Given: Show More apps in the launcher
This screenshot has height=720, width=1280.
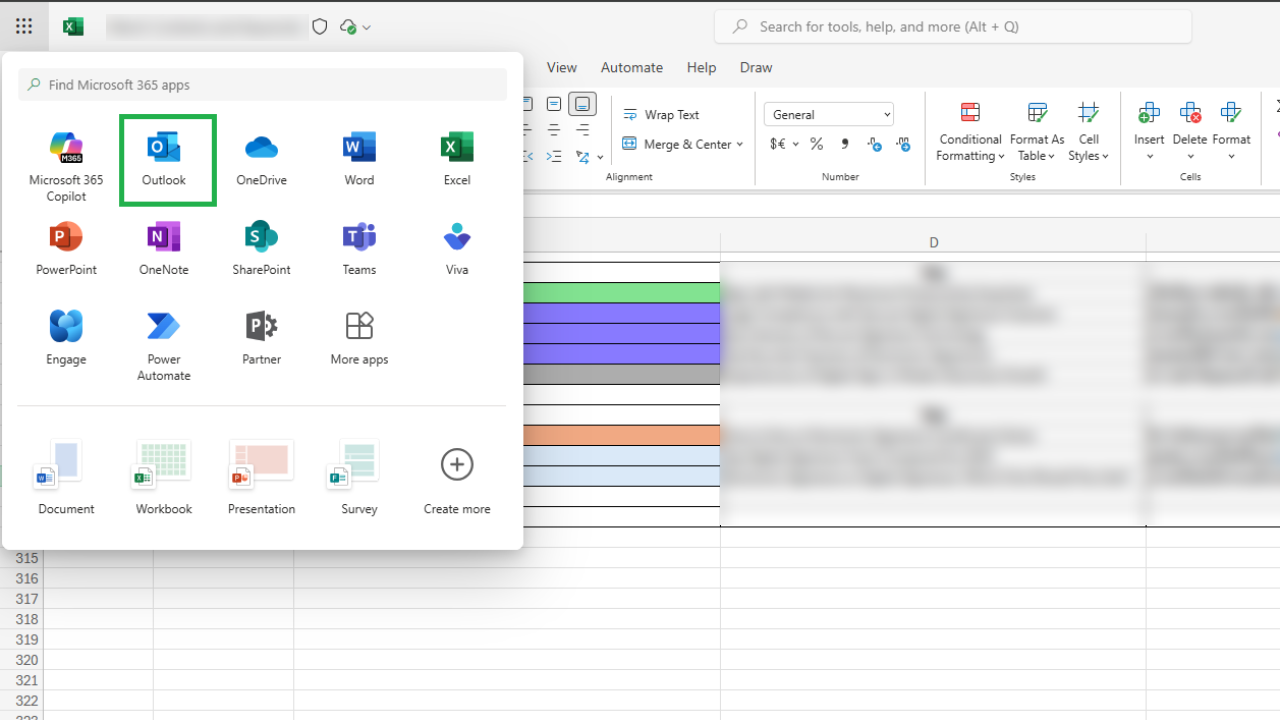Looking at the screenshot, I should [x=359, y=339].
